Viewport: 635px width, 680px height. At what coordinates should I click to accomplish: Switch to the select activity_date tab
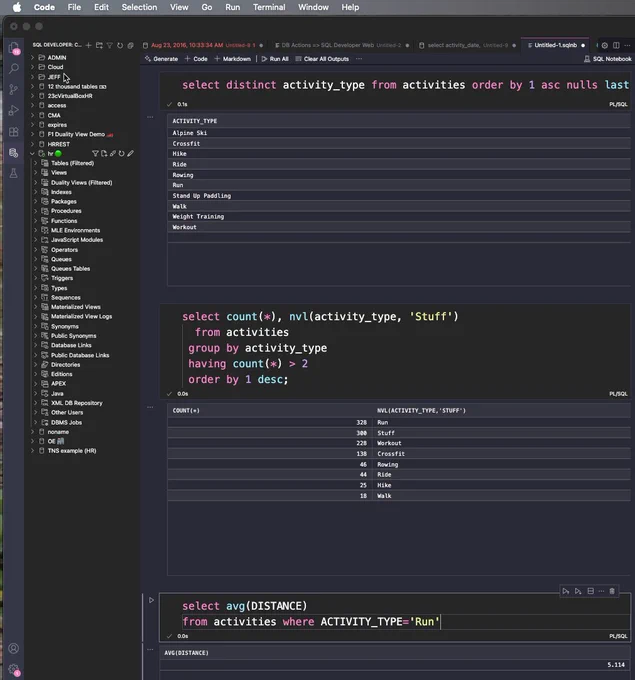468,45
